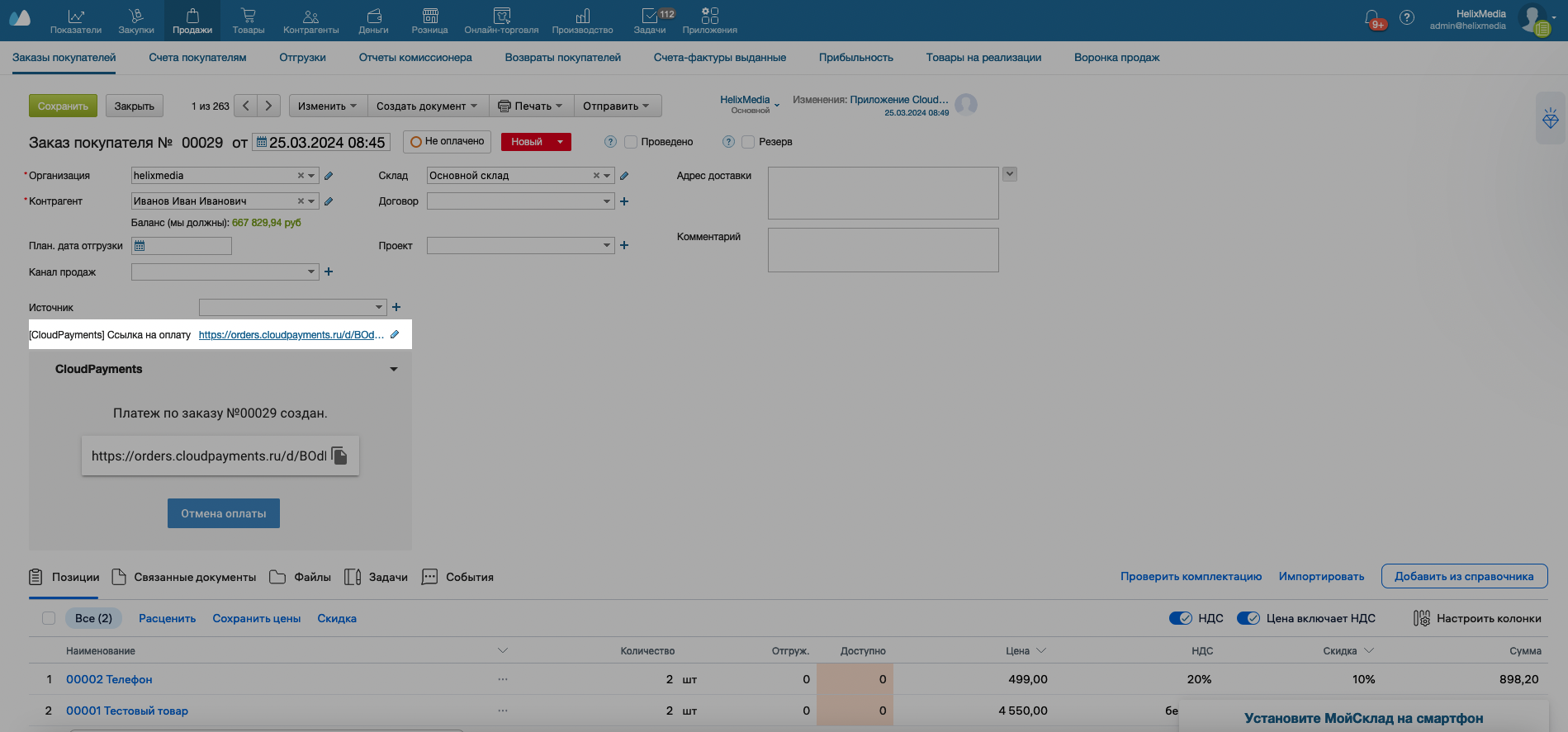This screenshot has width=1568, height=732.
Task: Switch to Связанные документы tab
Action: pos(183,577)
